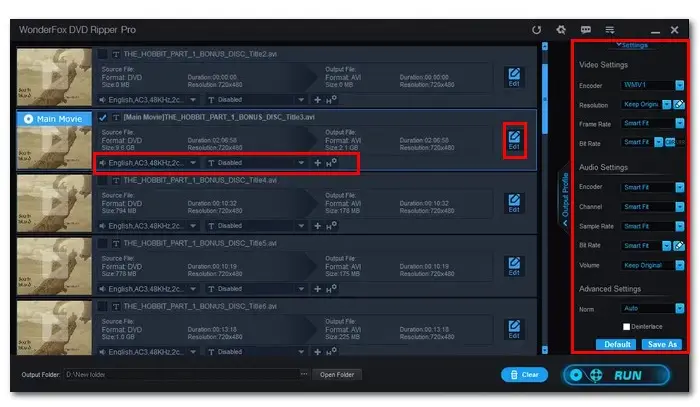Screen dimensions: 700x407
Task: Click the scrollbar up arrow of title list
Action: (x=545, y=46)
